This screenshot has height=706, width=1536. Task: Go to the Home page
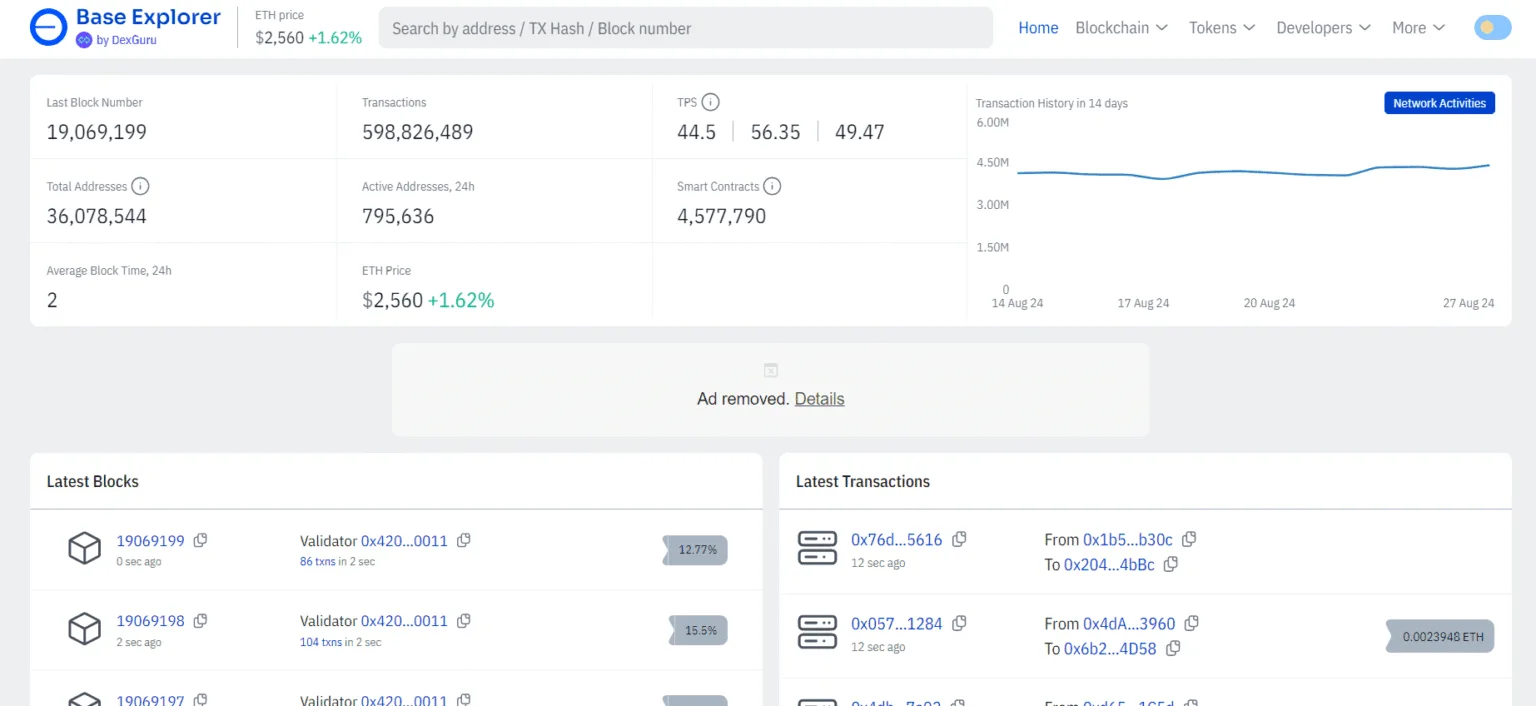coord(1038,28)
